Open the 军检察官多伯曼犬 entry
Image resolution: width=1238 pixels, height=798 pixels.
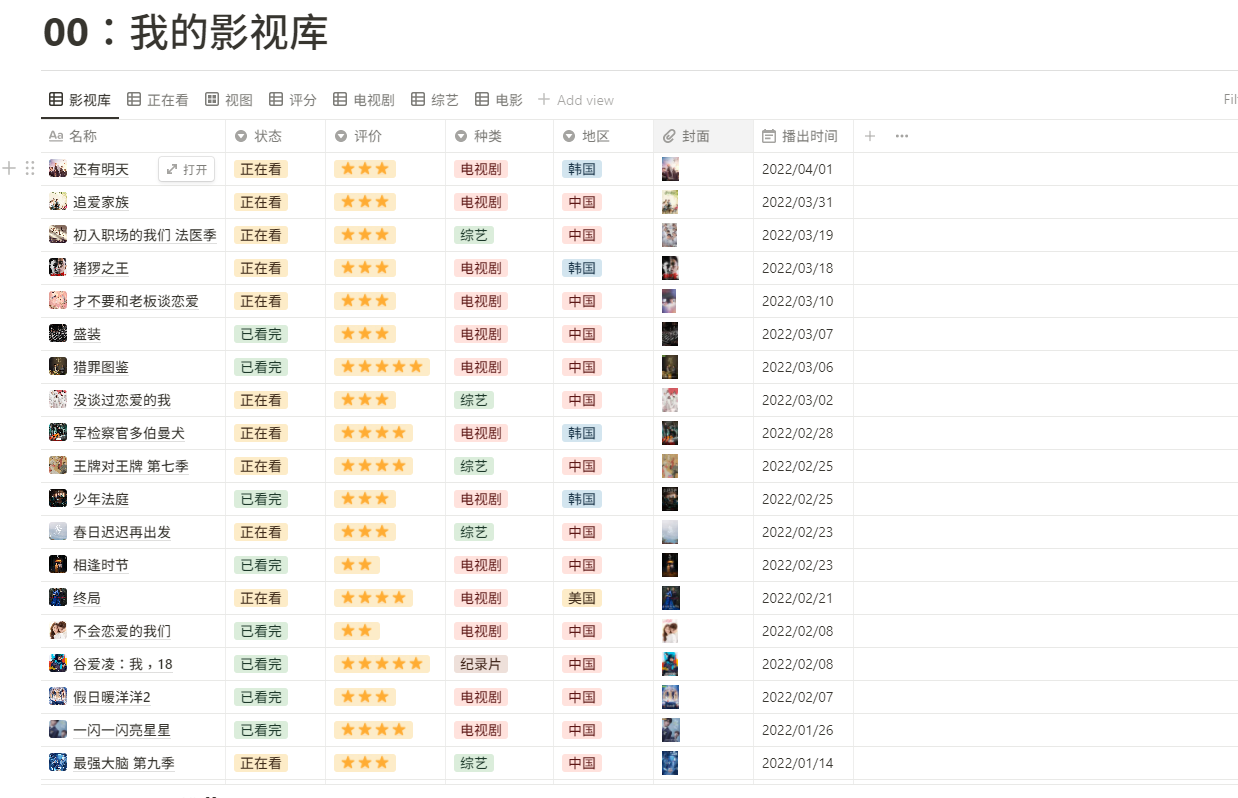[129, 433]
